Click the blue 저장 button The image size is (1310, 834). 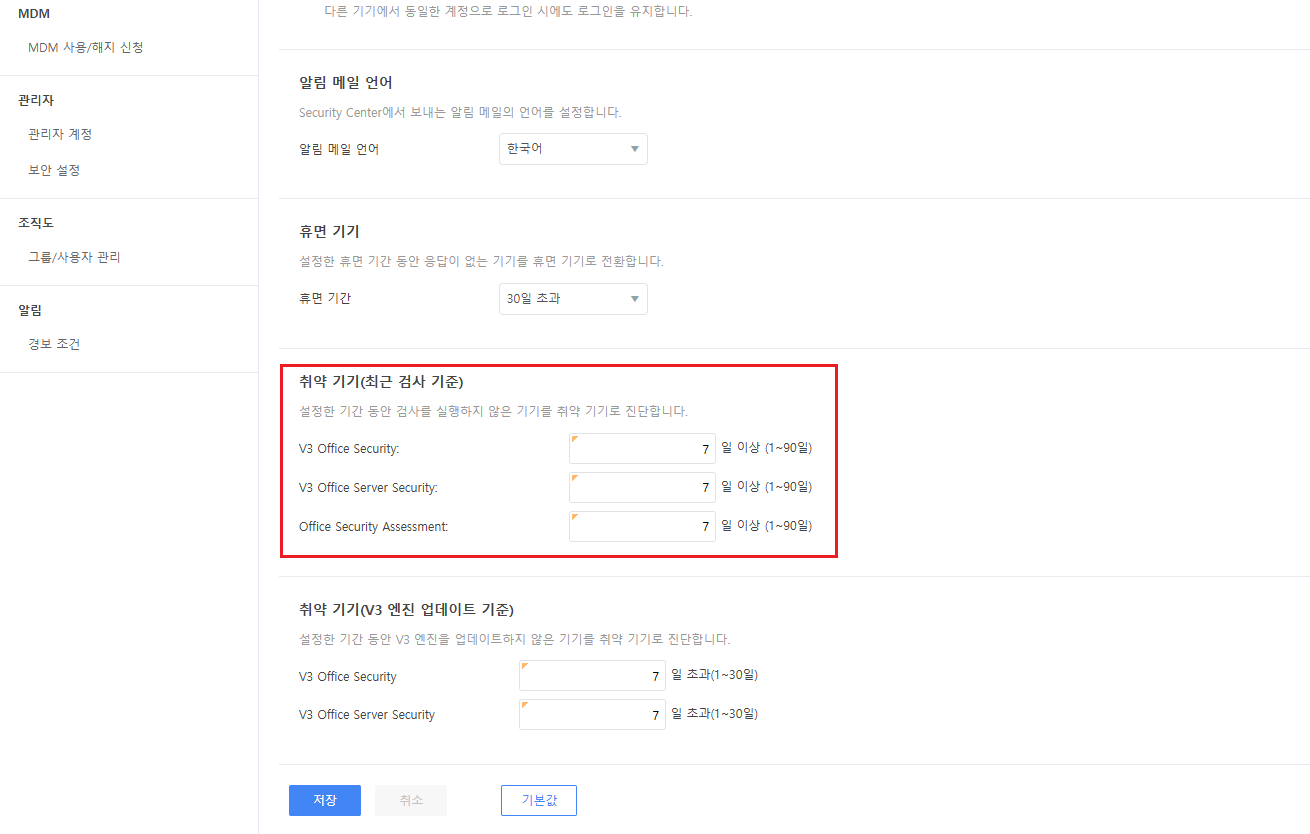[325, 801]
